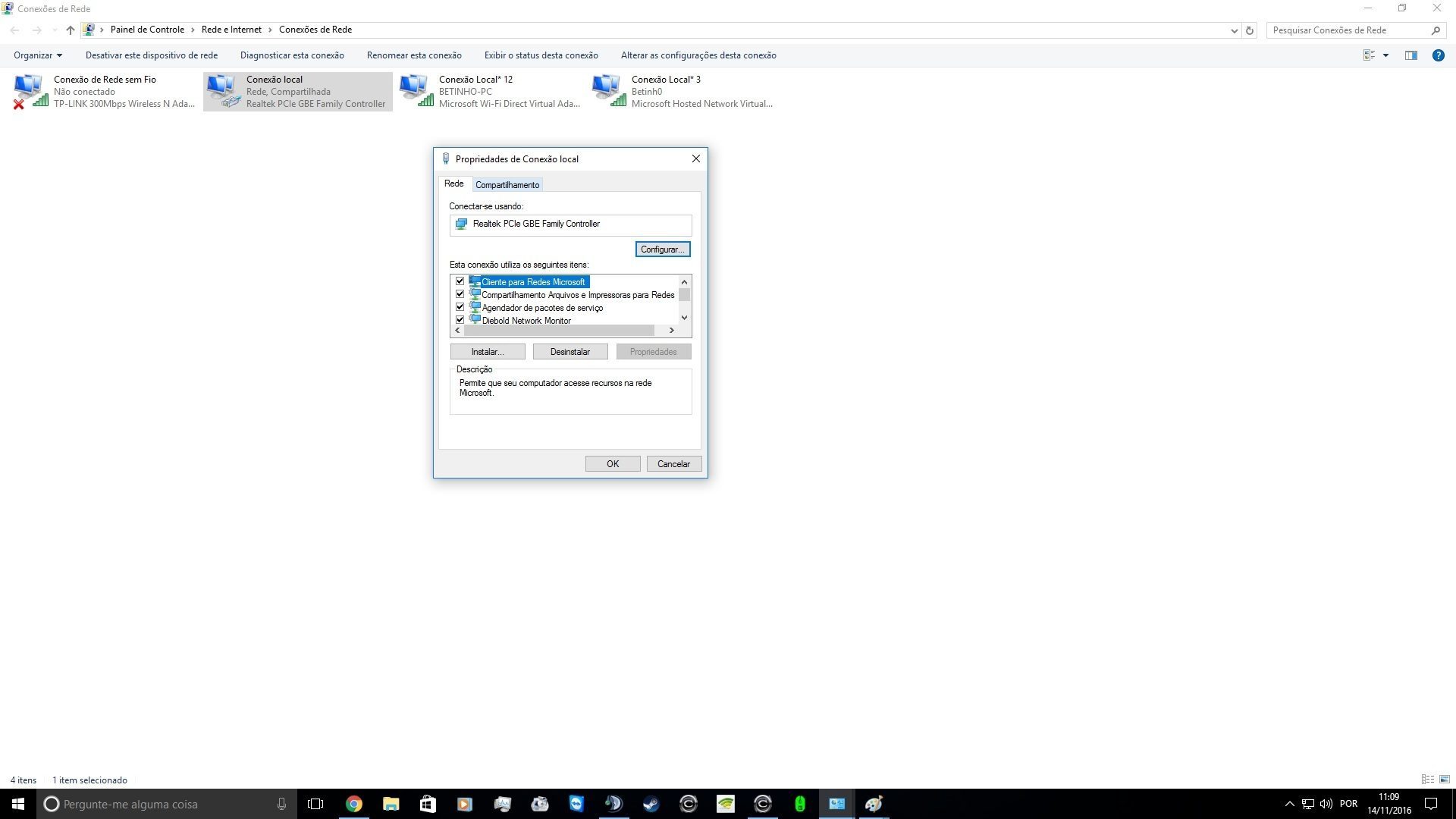
Task: Open the TeamSpeak taskbar icon
Action: [x=613, y=804]
